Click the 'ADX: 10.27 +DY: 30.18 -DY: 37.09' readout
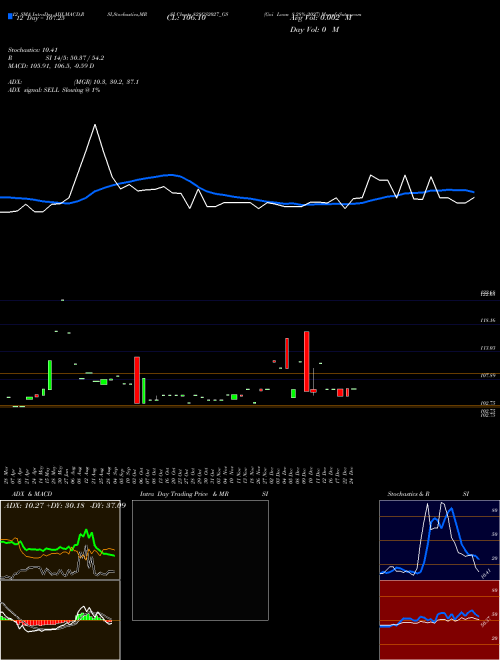 coord(65,506)
